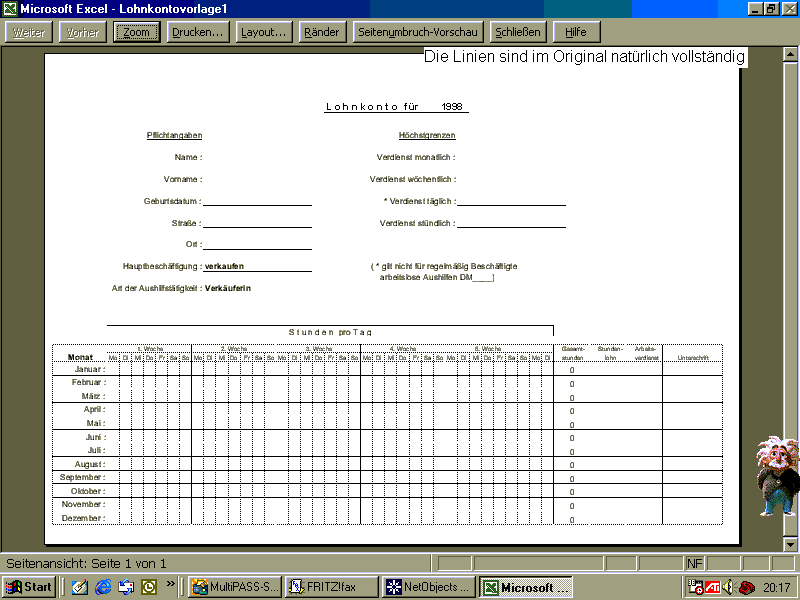Close print preview with Schließen

pos(518,32)
